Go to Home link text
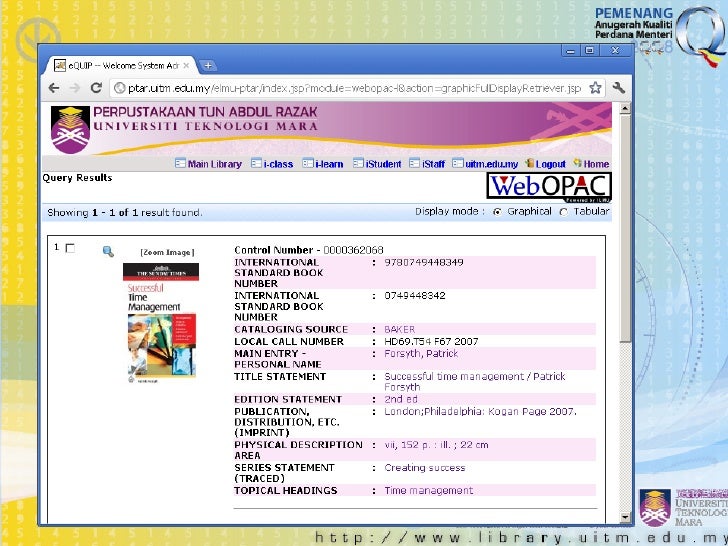The height and width of the screenshot is (546, 728). [x=596, y=164]
